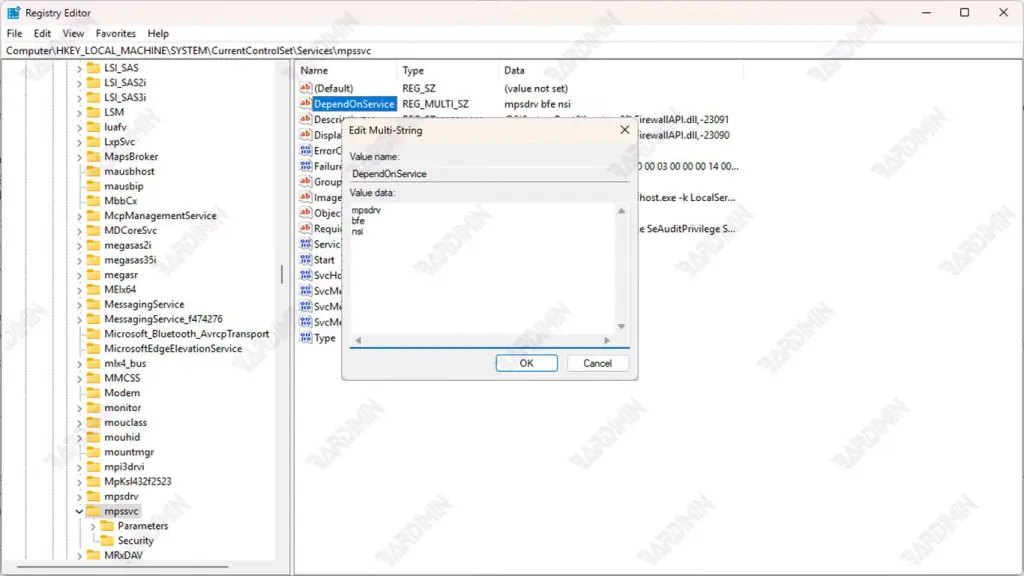Select the Microsoft_Bluetooth_AvrcpTransport key
Image resolution: width=1024 pixels, height=576 pixels.
pyautogui.click(x=187, y=334)
